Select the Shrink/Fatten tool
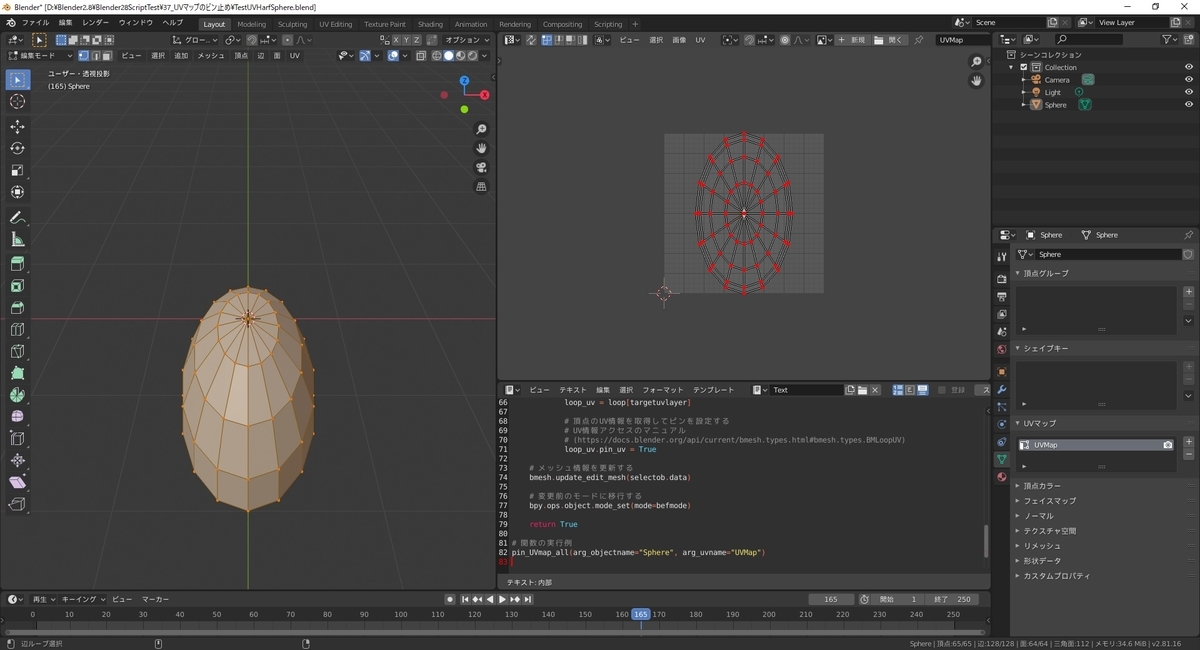 click(17, 460)
